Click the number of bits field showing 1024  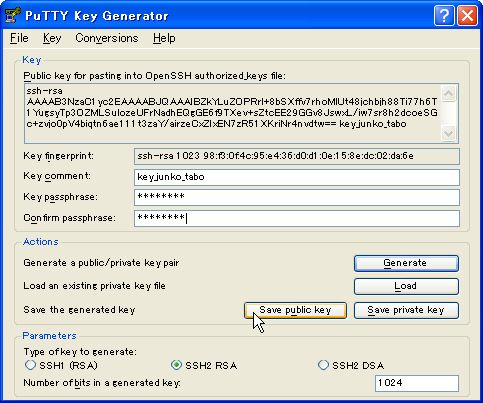[417, 383]
